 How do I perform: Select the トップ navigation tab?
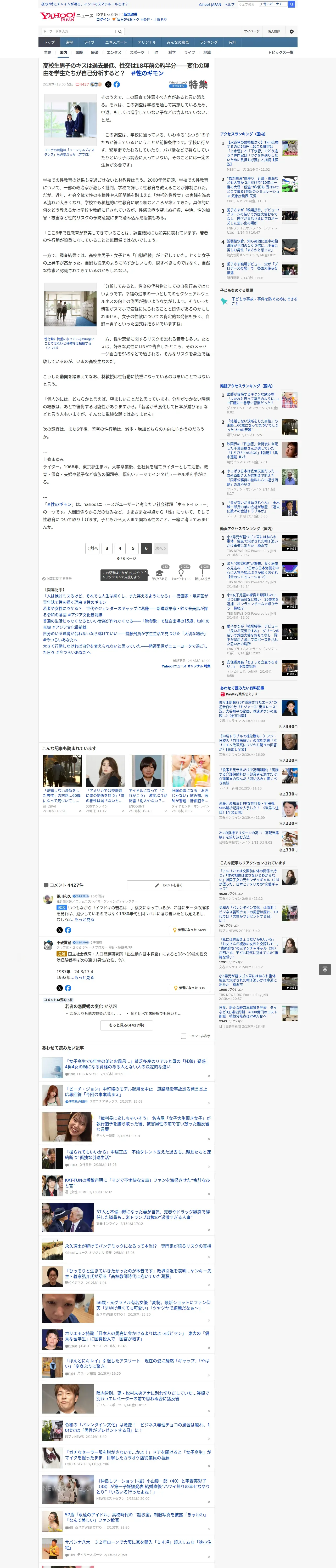click(49, 43)
